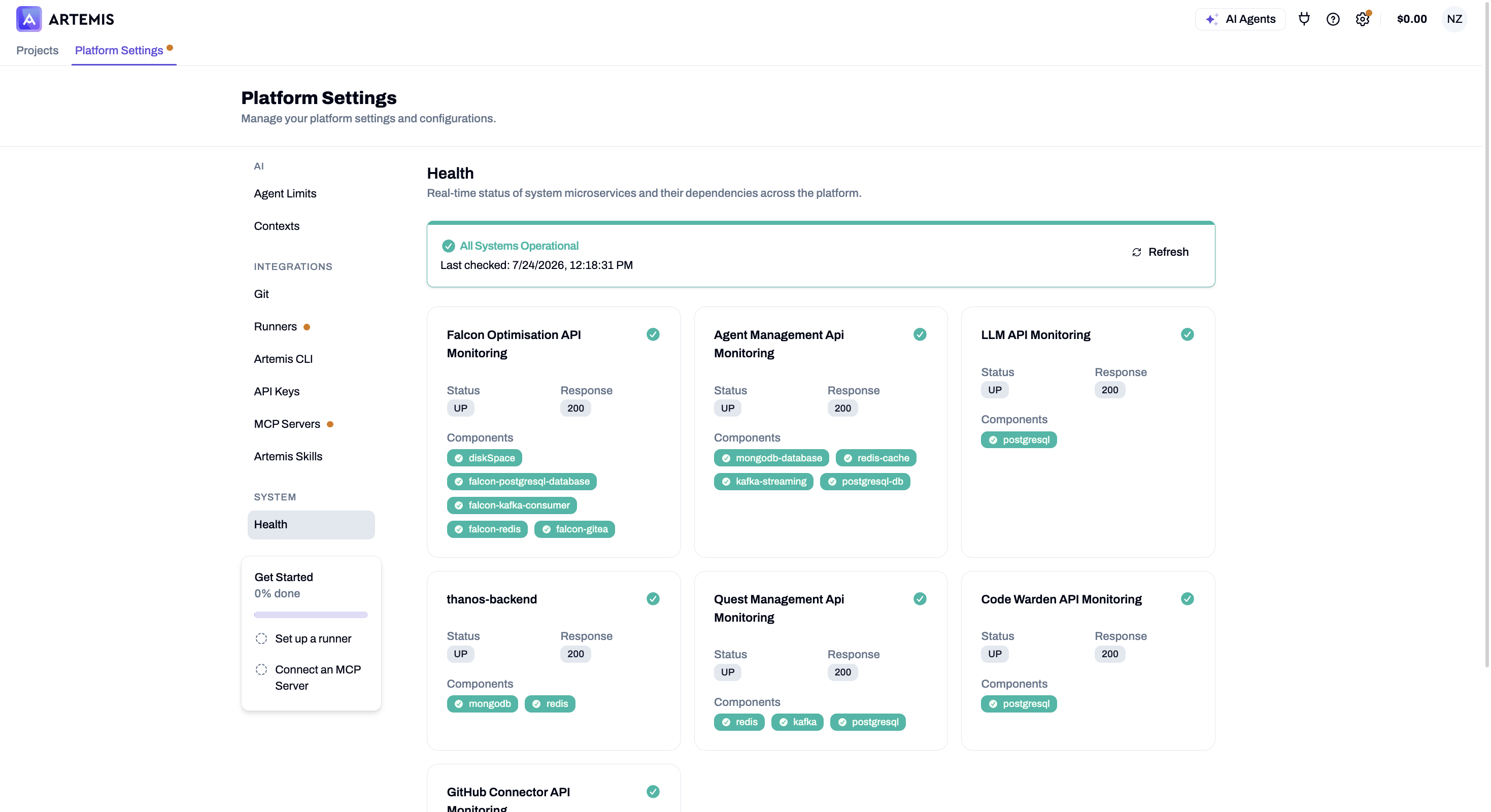The image size is (1491, 812).
Task: Click the postgresql-db component badge
Action: tap(865, 482)
